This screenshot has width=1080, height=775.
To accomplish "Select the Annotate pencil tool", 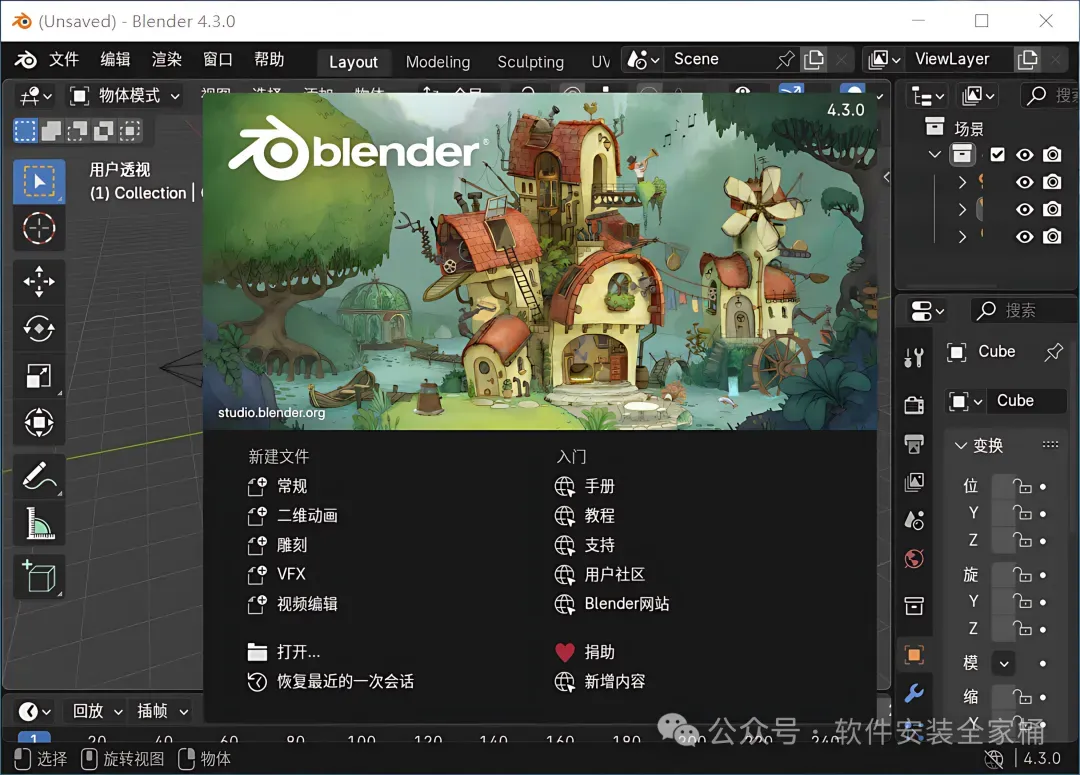I will (39, 476).
